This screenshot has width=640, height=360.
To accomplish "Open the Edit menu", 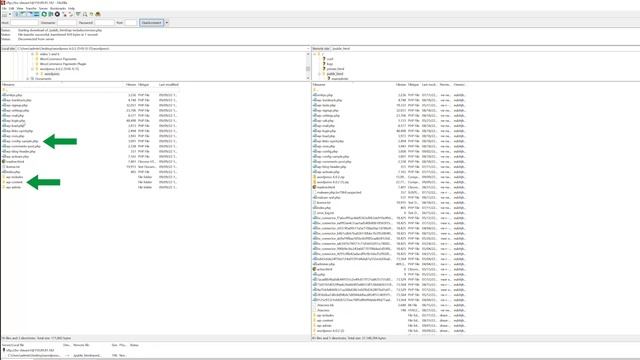I will click(x=11, y=8).
